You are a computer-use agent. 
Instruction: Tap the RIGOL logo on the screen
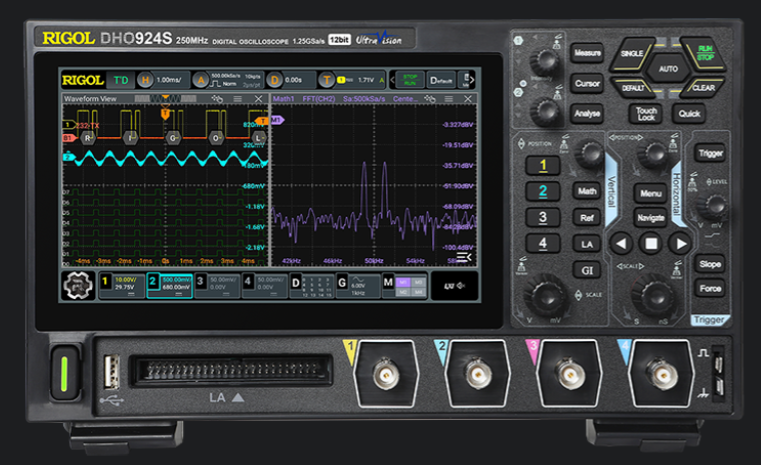[83, 80]
